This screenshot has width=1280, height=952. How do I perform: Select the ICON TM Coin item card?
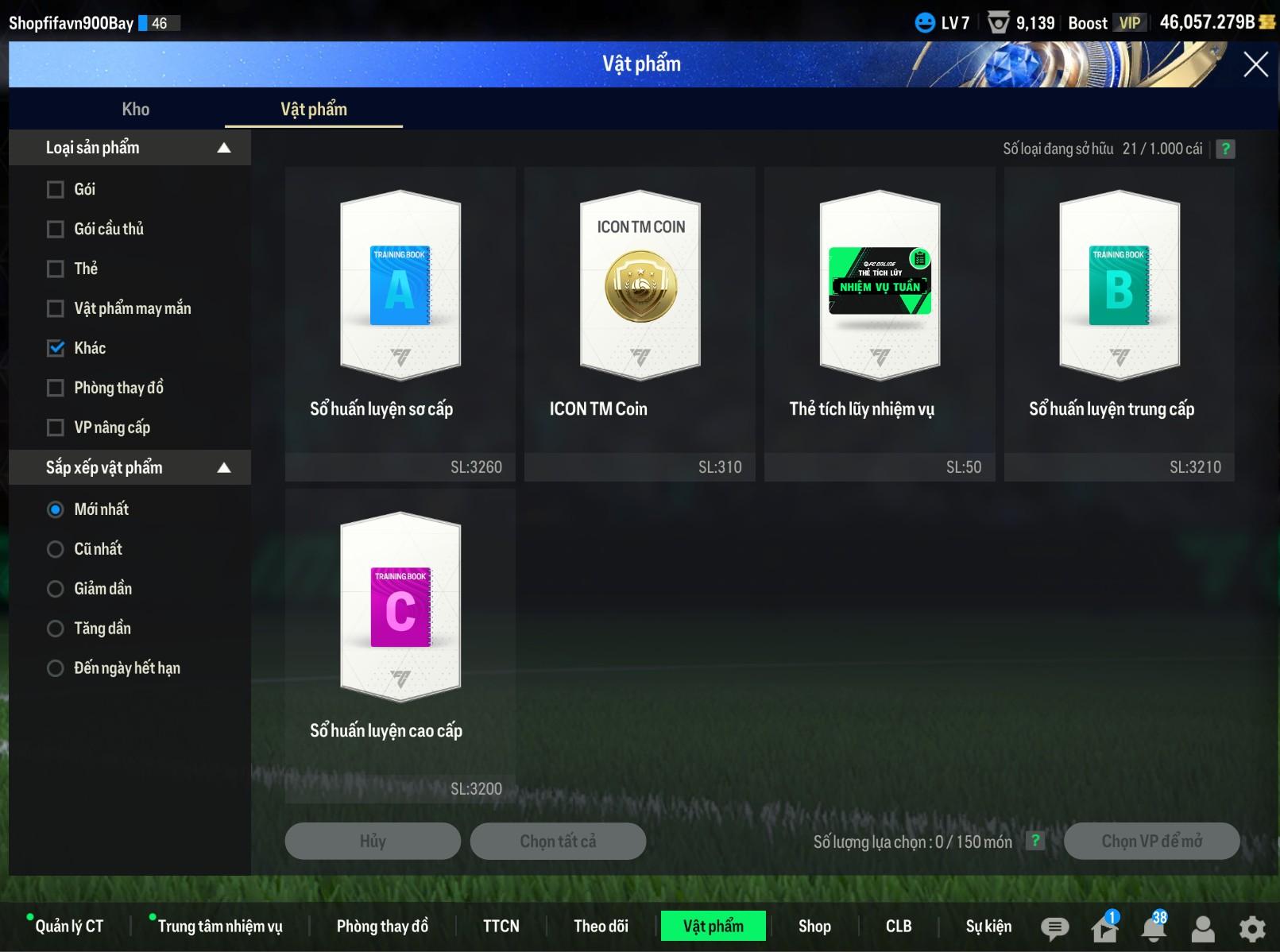point(640,324)
